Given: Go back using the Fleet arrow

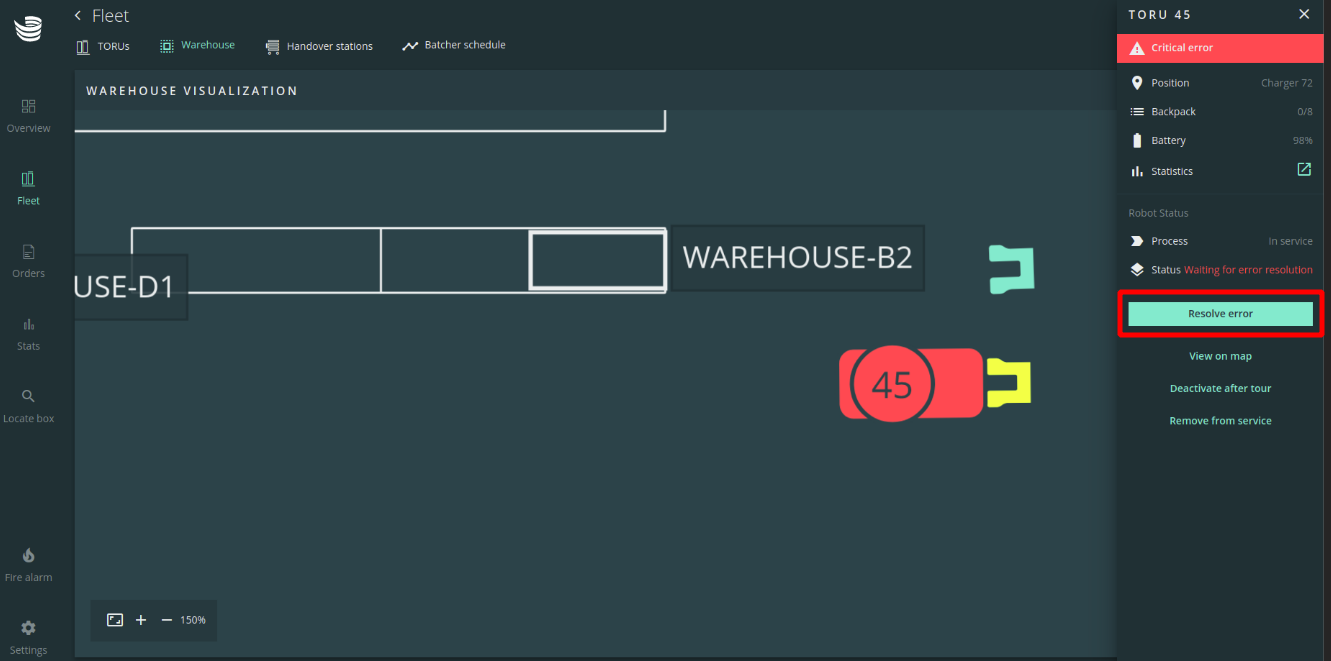Looking at the screenshot, I should click(78, 16).
